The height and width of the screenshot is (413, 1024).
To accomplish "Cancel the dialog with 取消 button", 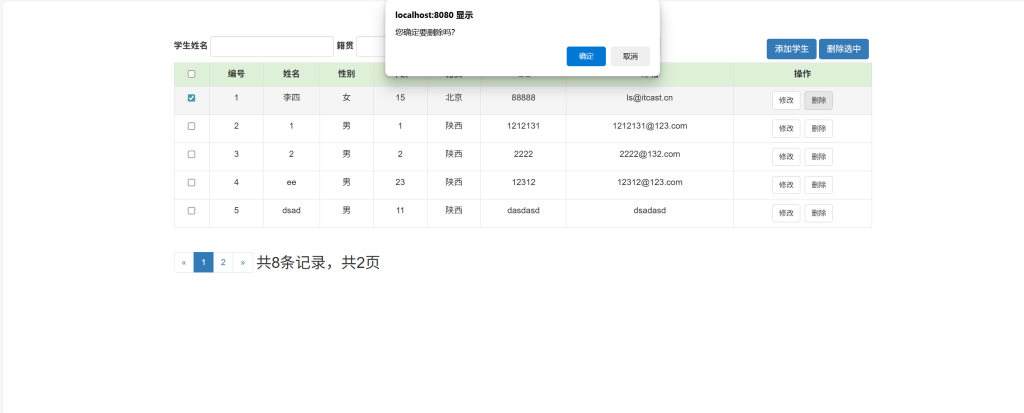I will coord(630,56).
